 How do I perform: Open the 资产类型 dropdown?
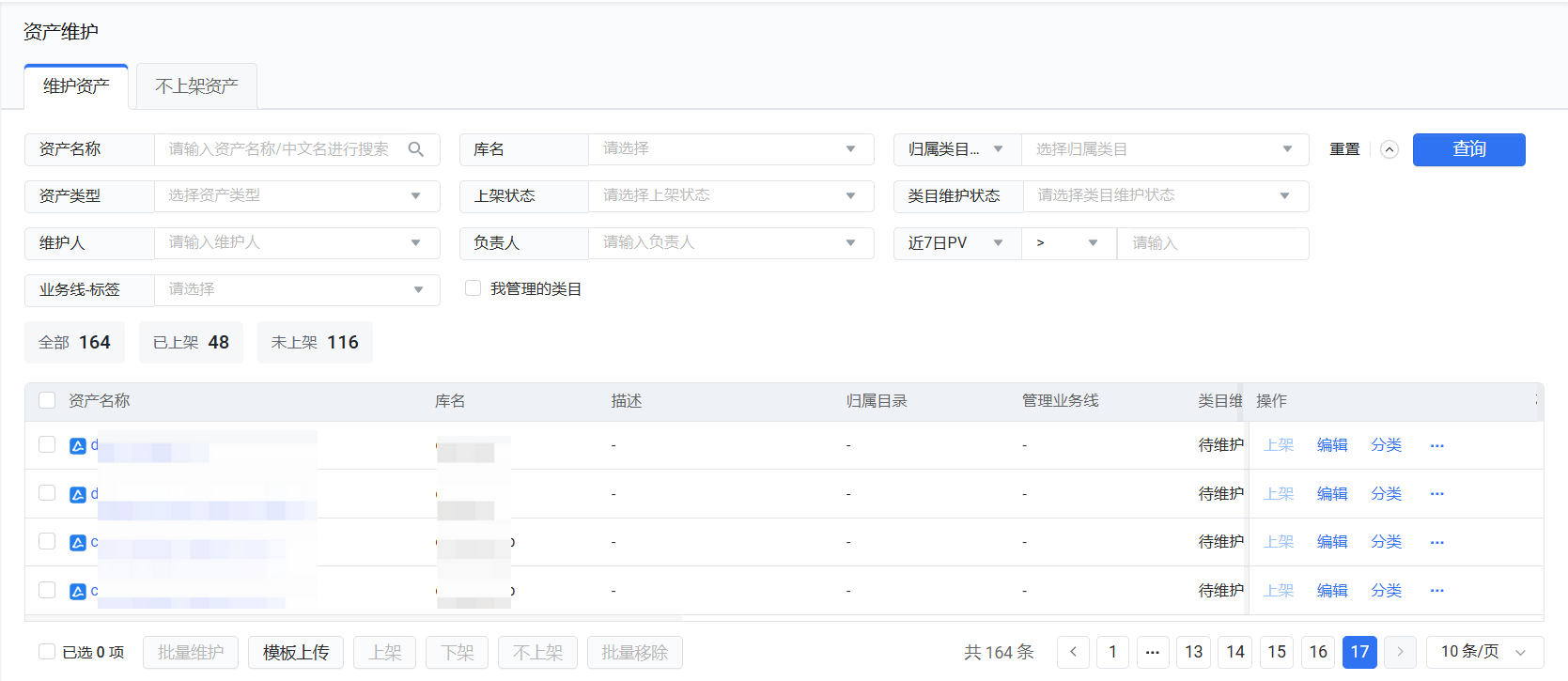(297, 196)
